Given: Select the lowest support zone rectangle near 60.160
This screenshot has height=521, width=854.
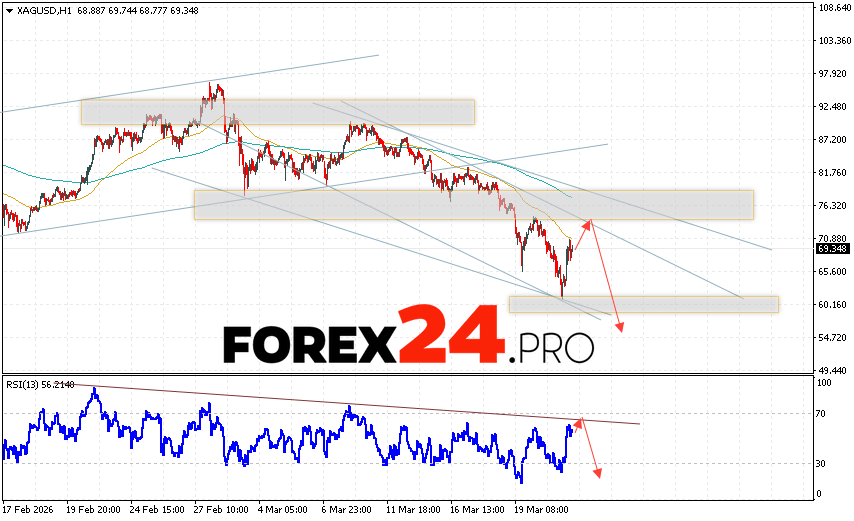Looking at the screenshot, I should [643, 304].
